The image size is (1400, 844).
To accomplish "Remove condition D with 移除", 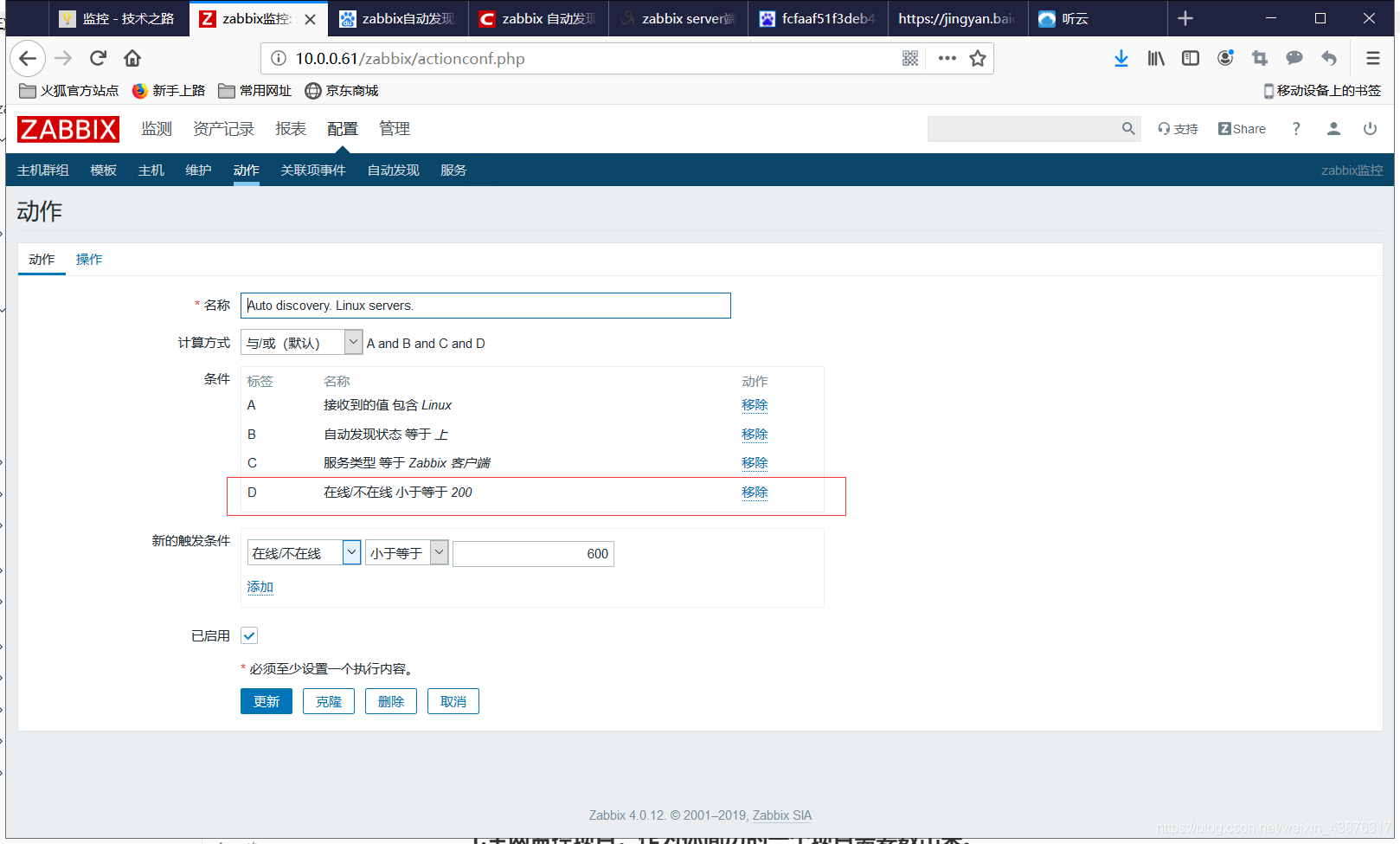I will tap(755, 492).
